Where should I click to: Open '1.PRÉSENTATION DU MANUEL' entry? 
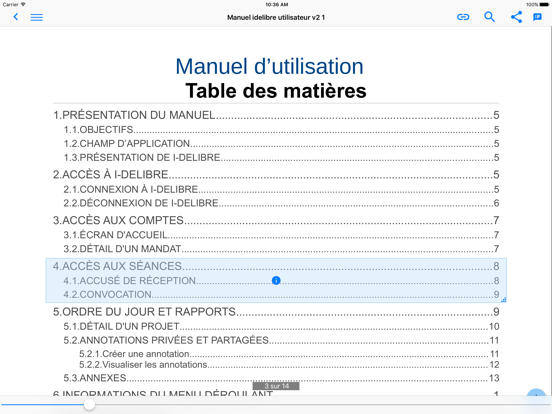coord(276,115)
